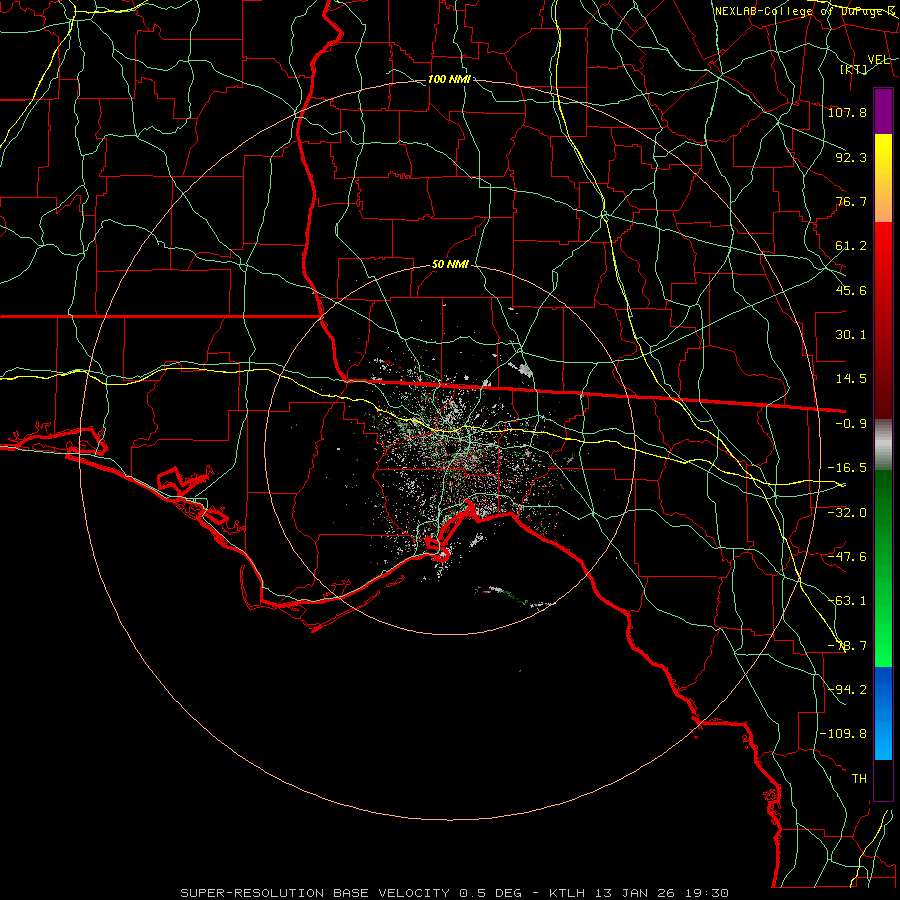Click the TH label at scale bottom

click(859, 779)
